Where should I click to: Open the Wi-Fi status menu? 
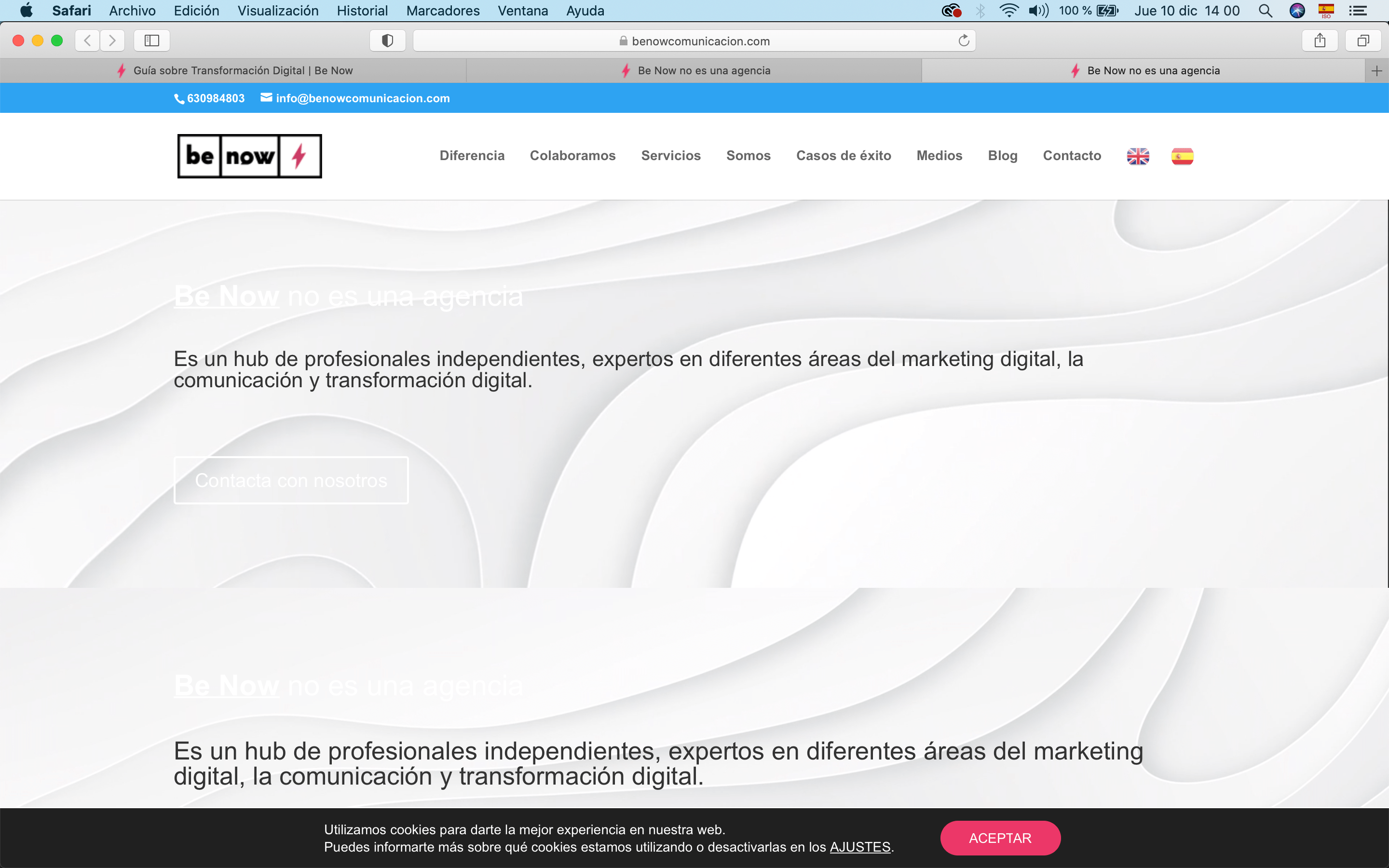click(x=1008, y=10)
